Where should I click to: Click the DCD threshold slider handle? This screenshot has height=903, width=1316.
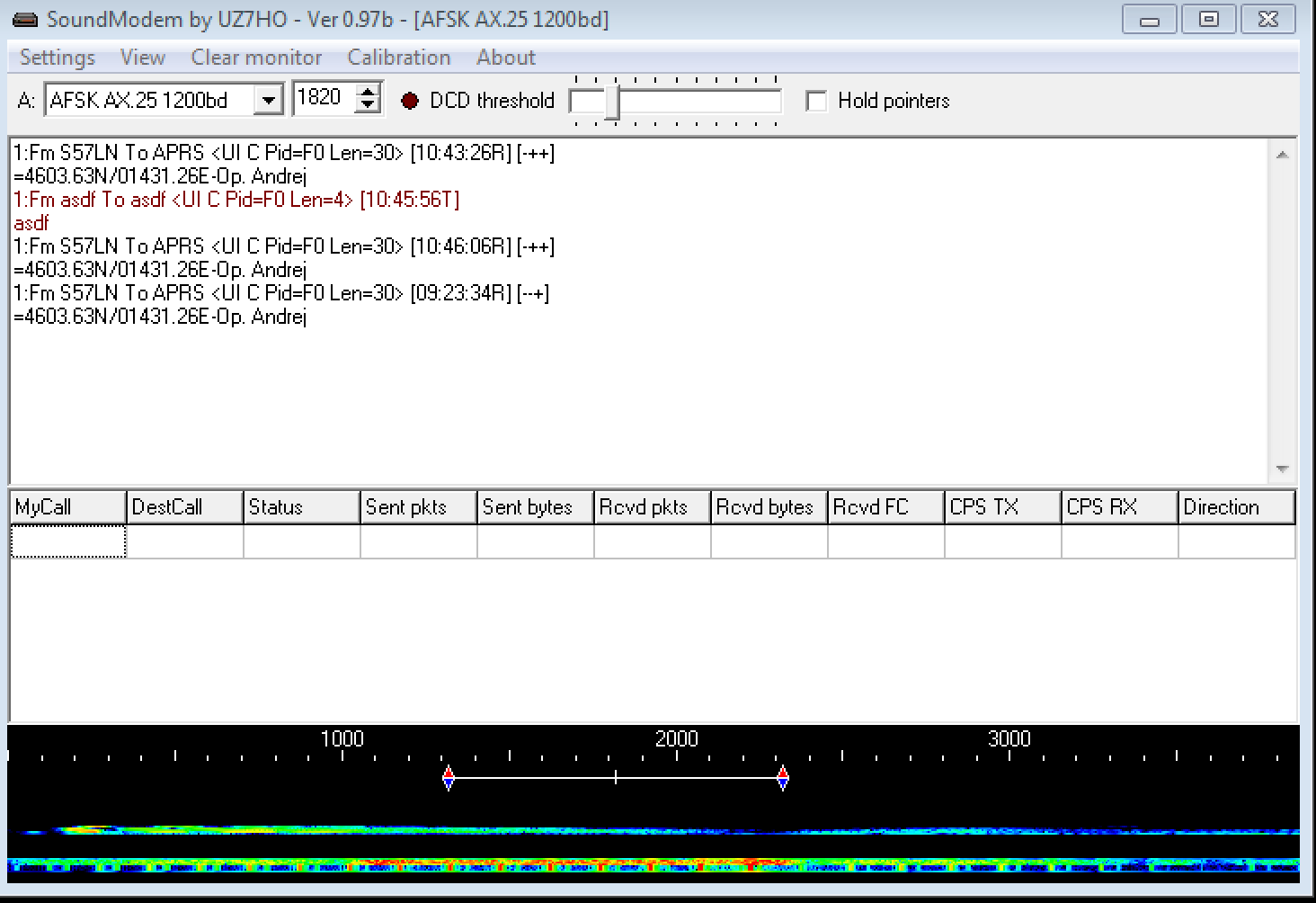(x=612, y=102)
